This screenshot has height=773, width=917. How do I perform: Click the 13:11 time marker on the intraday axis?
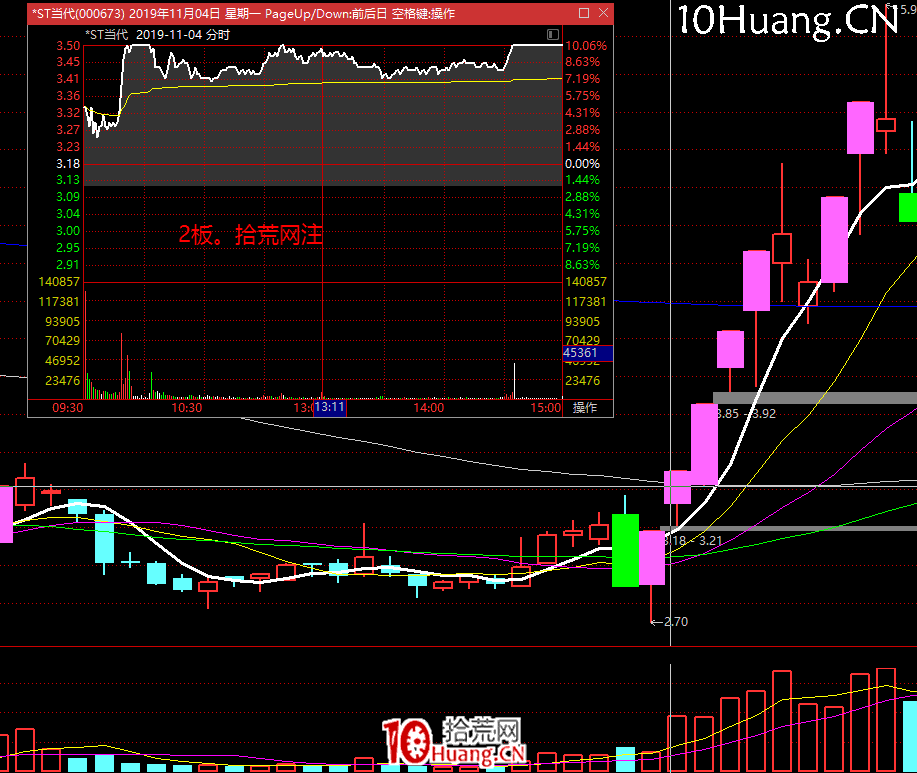click(x=330, y=407)
